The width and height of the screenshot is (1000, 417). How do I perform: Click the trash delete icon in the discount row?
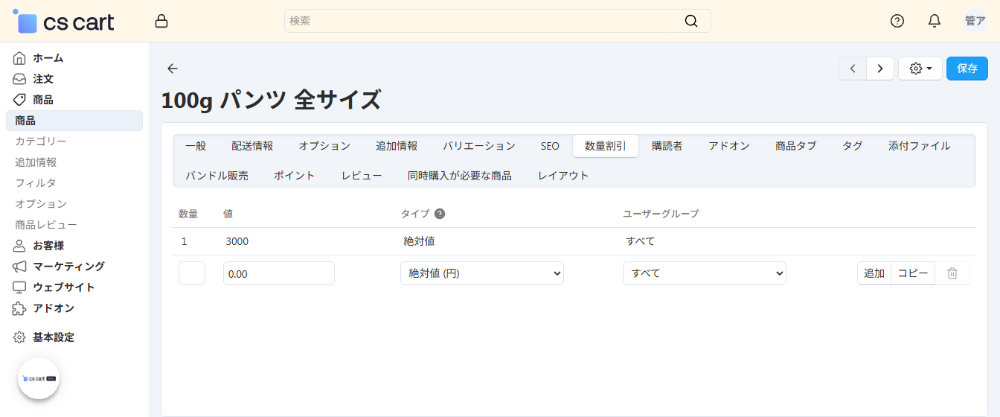tap(952, 273)
